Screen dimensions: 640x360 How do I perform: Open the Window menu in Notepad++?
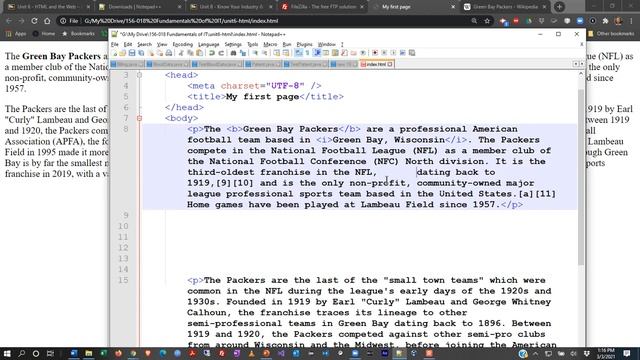pyautogui.click(x=327, y=44)
